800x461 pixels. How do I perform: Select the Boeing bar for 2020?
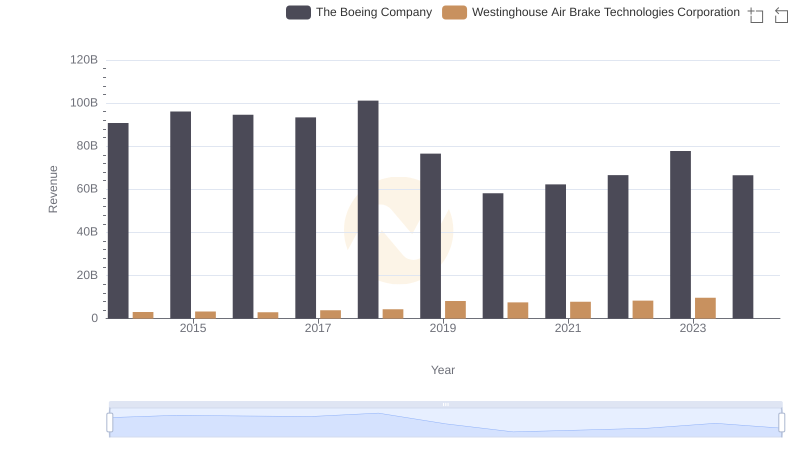pyautogui.click(x=493, y=255)
